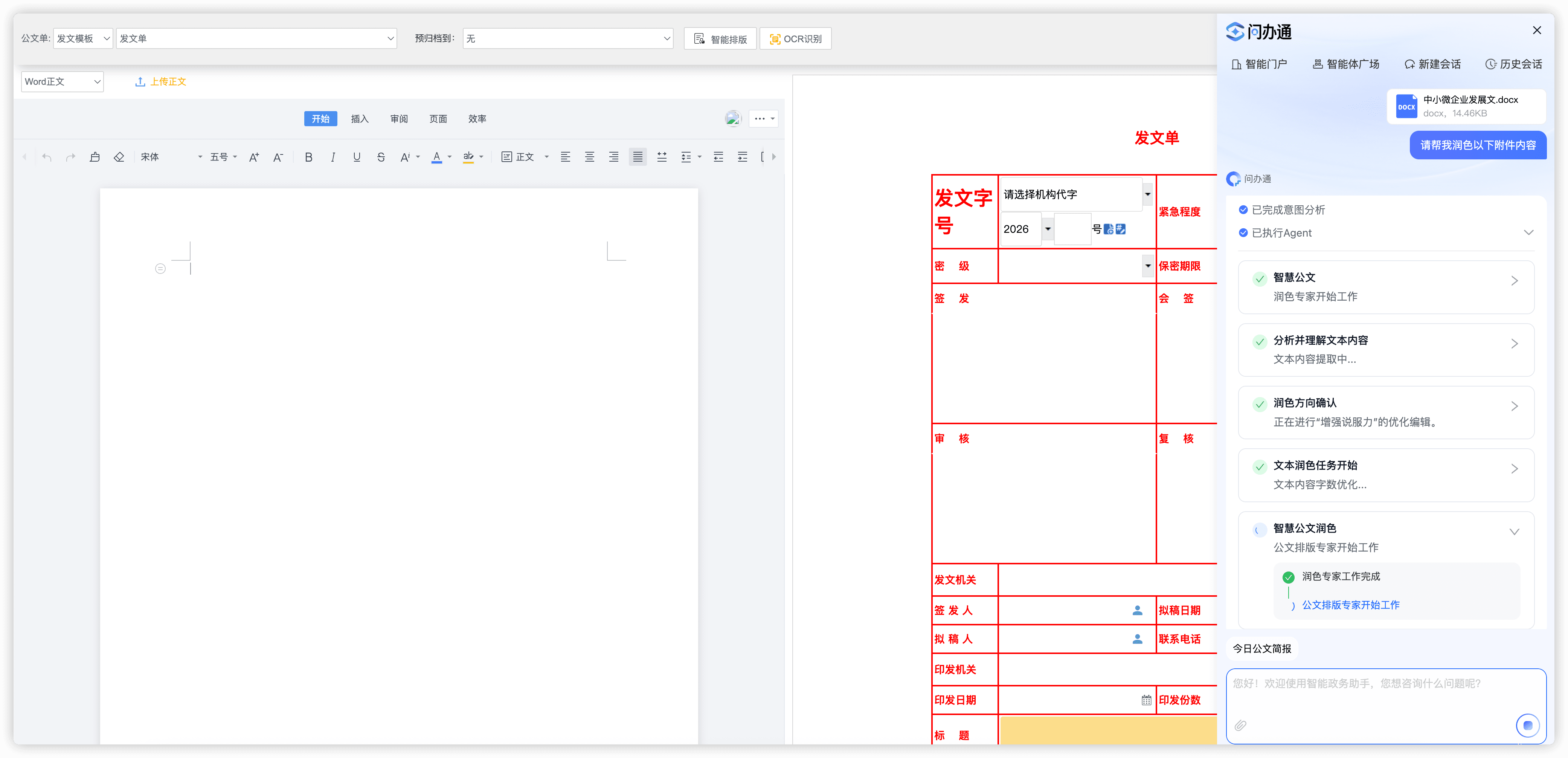Open person picker for 签发人
This screenshot has width=1568, height=758.
pyautogui.click(x=1137, y=610)
